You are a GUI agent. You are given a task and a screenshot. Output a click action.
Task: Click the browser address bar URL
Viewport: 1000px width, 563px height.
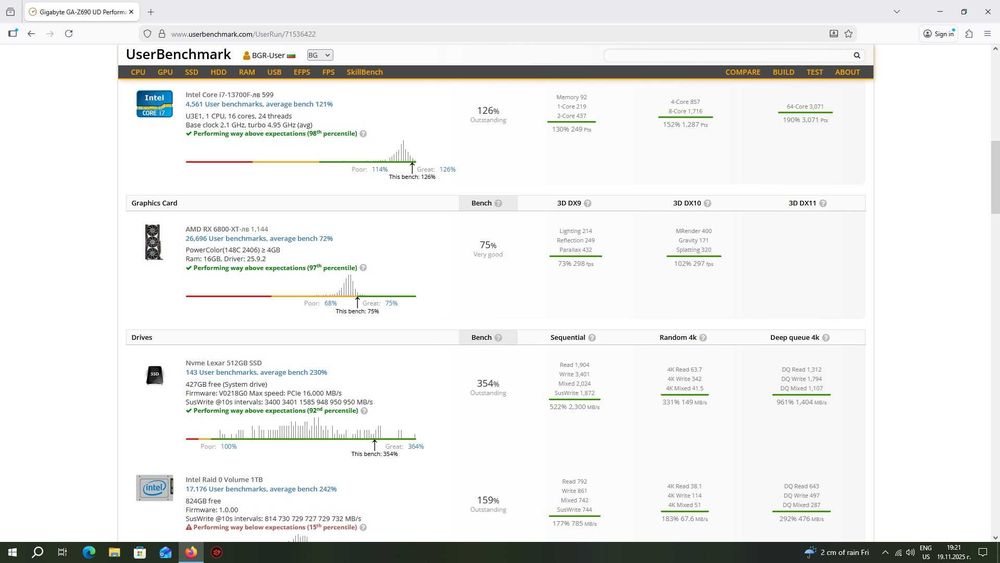pos(243,34)
